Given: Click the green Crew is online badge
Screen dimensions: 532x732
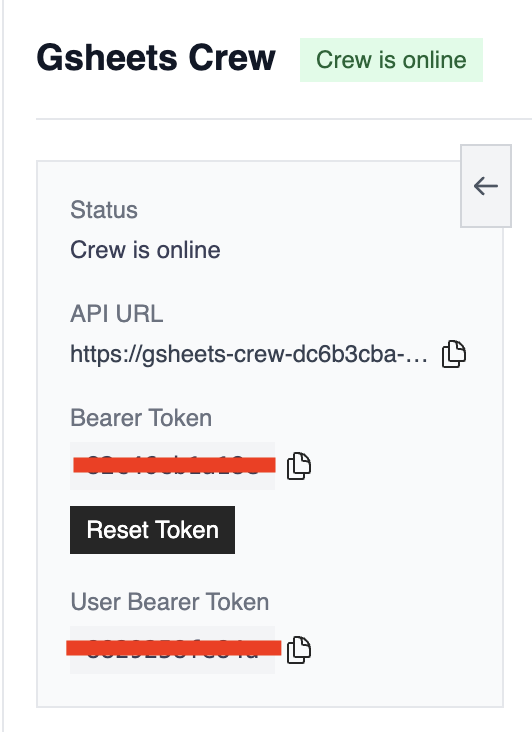Looking at the screenshot, I should tap(391, 60).
